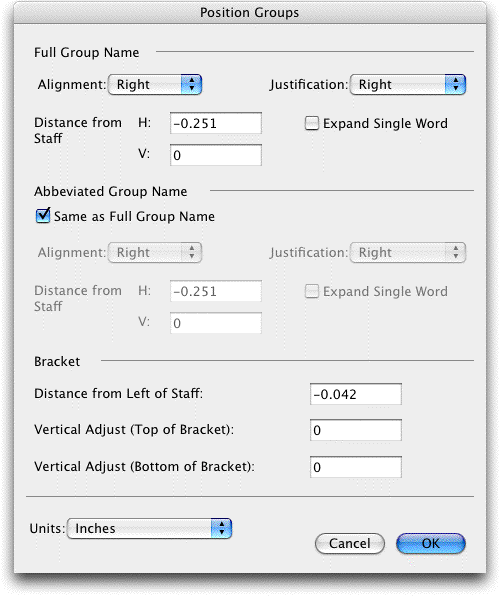The width and height of the screenshot is (500, 596).
Task: Click the blue arrows on Alignment popup
Action: (192, 84)
